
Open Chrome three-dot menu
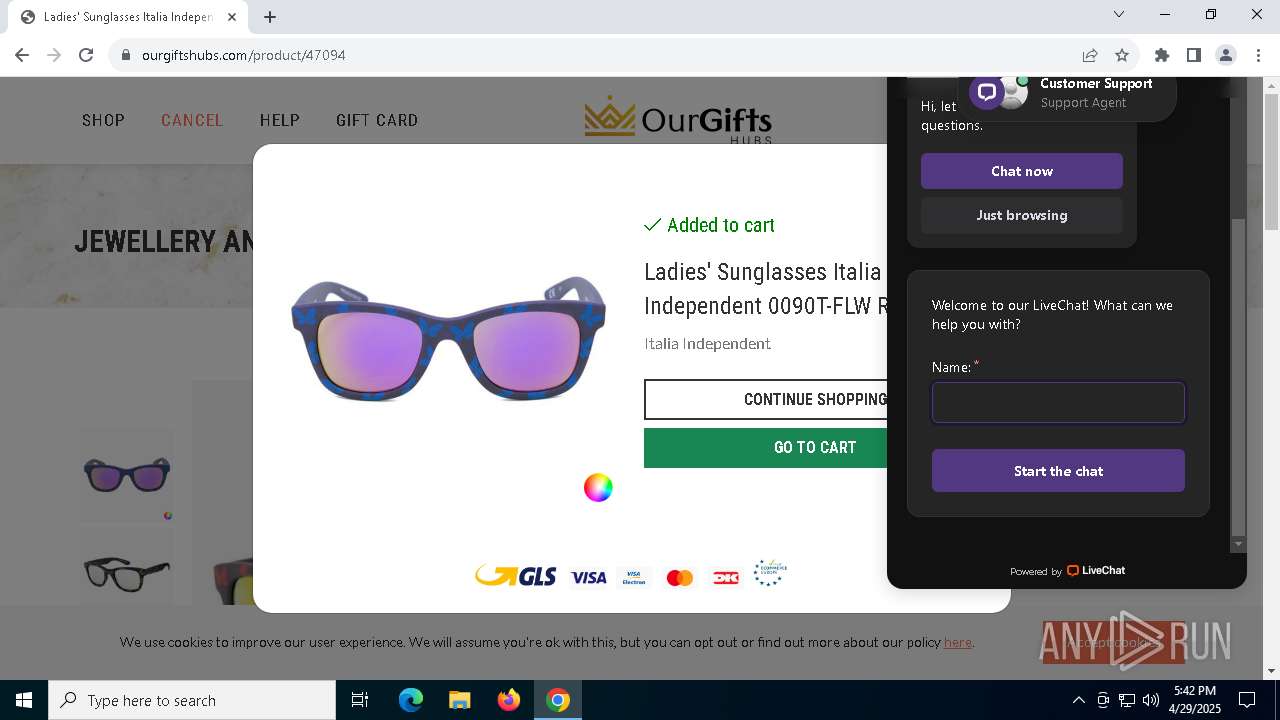(1258, 55)
